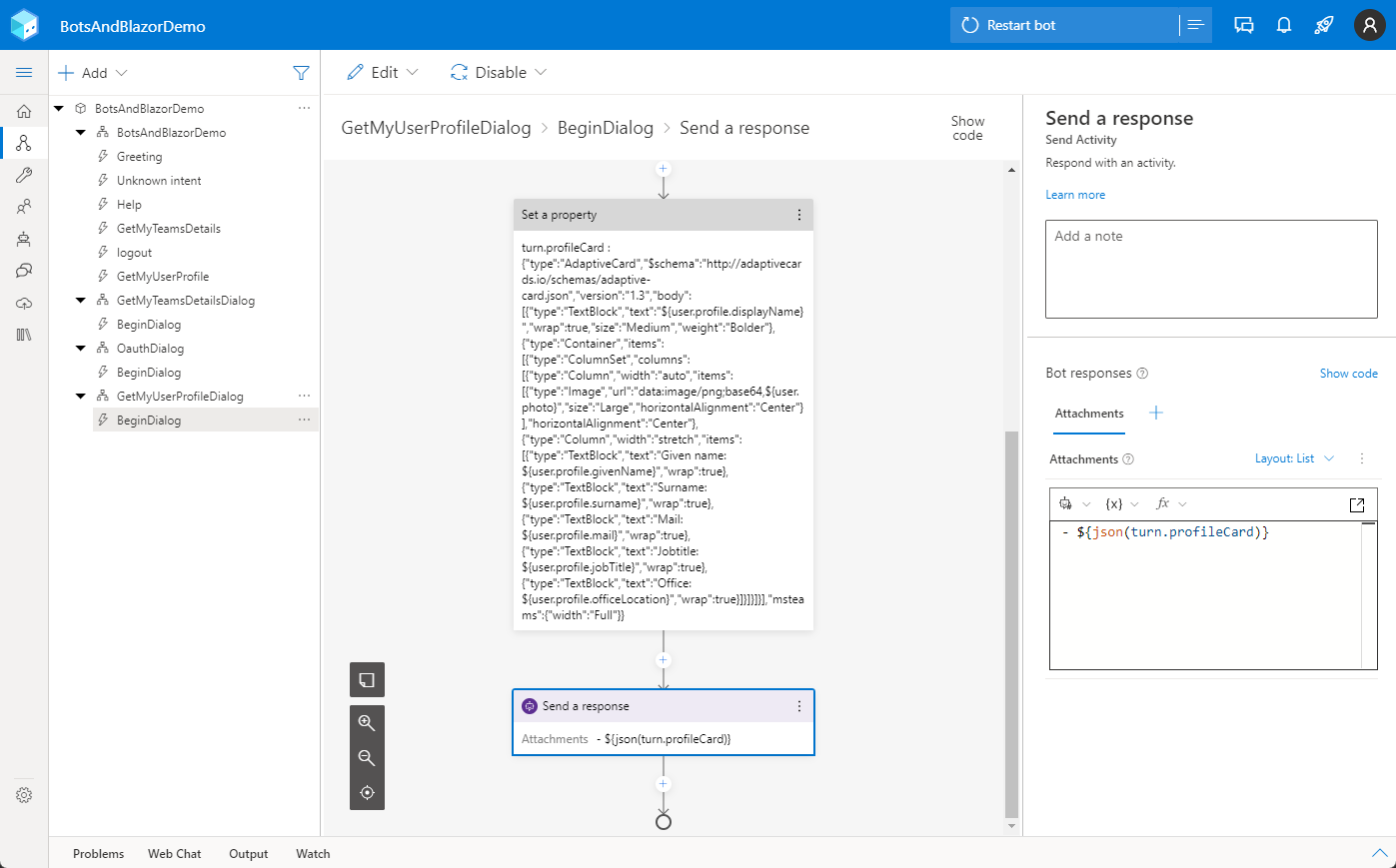This screenshot has width=1396, height=868.
Task: Open notifications bell
Action: click(1284, 25)
